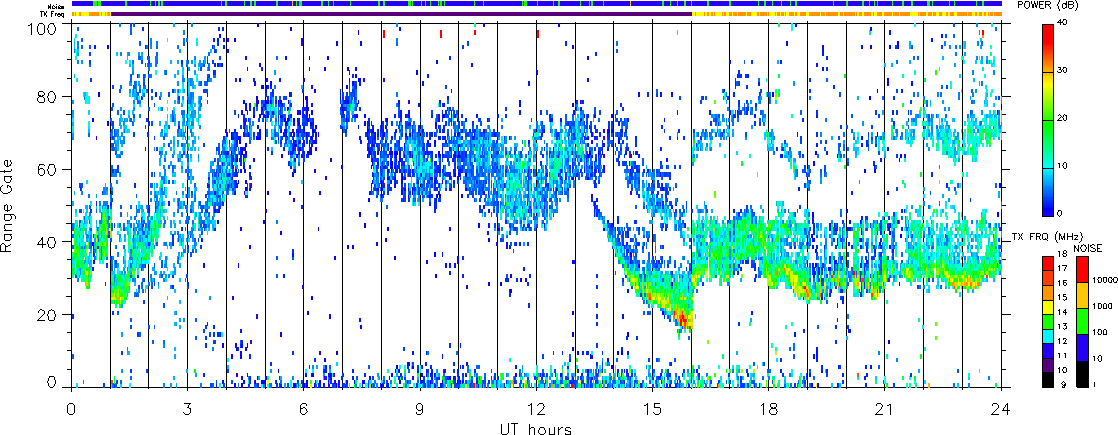This screenshot has width=1118, height=435.
Task: Click the 18 UT hour axis label
Action: click(x=769, y=409)
